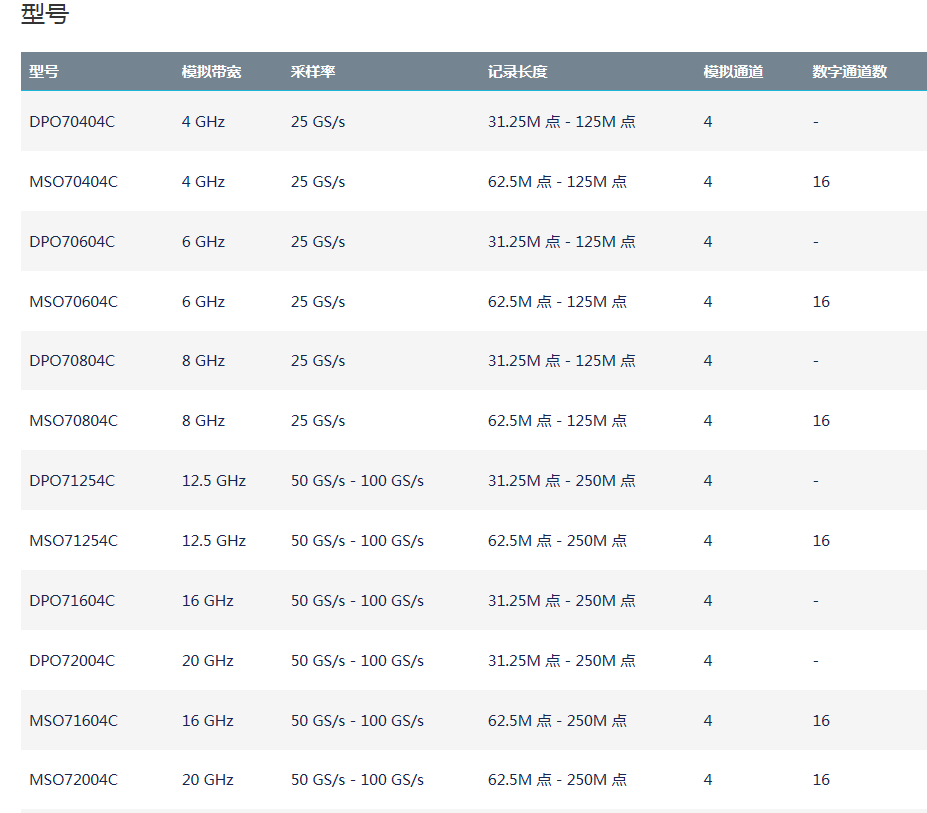Click the 模拟通道 column header

pos(733,72)
